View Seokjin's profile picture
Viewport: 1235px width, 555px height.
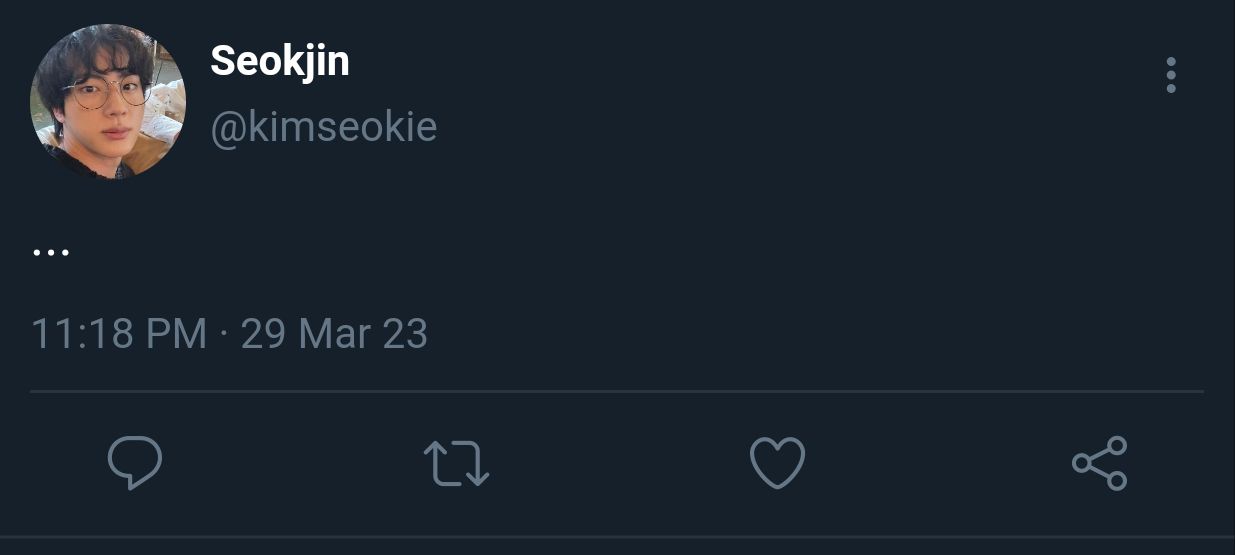click(108, 102)
